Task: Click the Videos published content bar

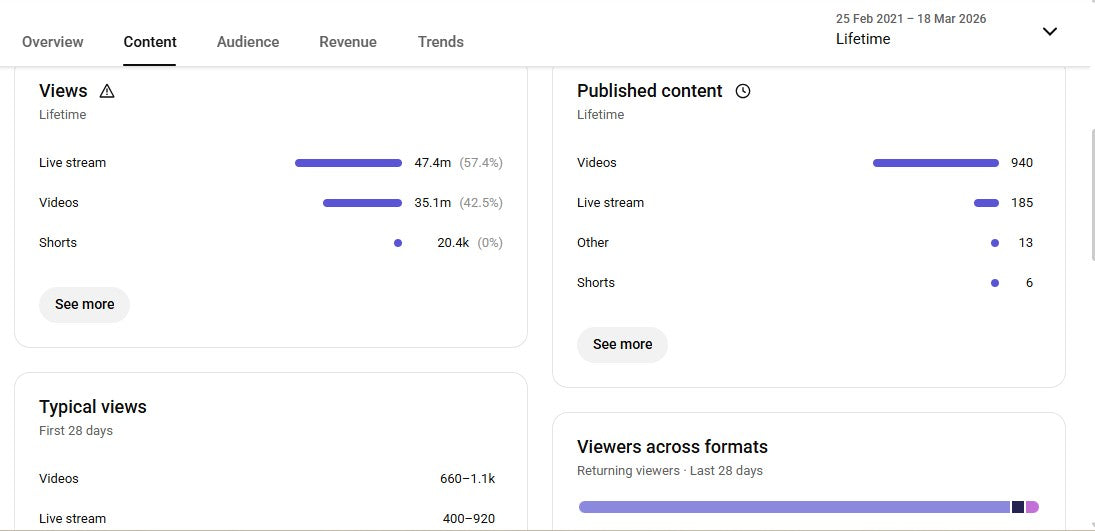Action: pyautogui.click(x=935, y=163)
